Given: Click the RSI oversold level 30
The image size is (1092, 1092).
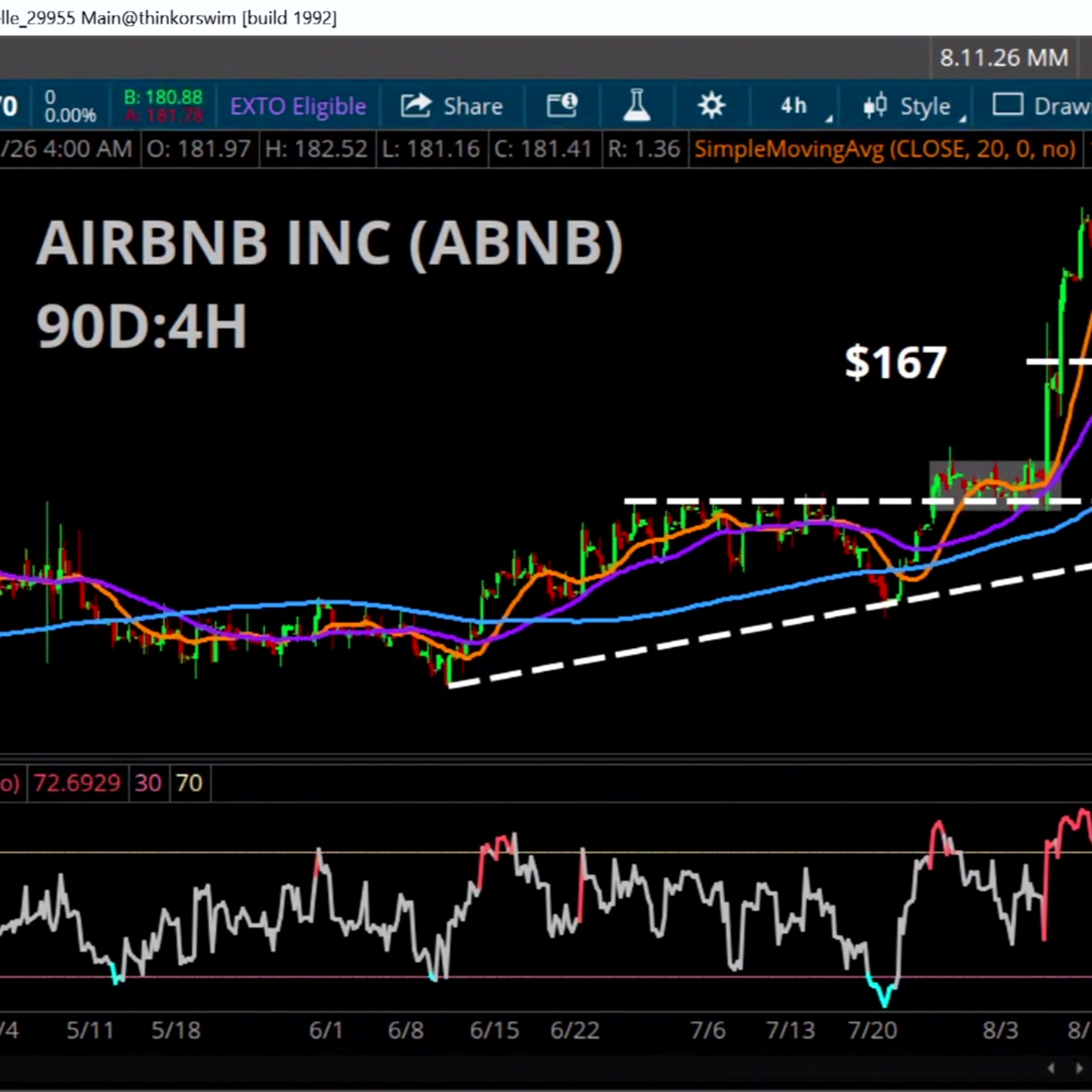Looking at the screenshot, I should [x=148, y=783].
